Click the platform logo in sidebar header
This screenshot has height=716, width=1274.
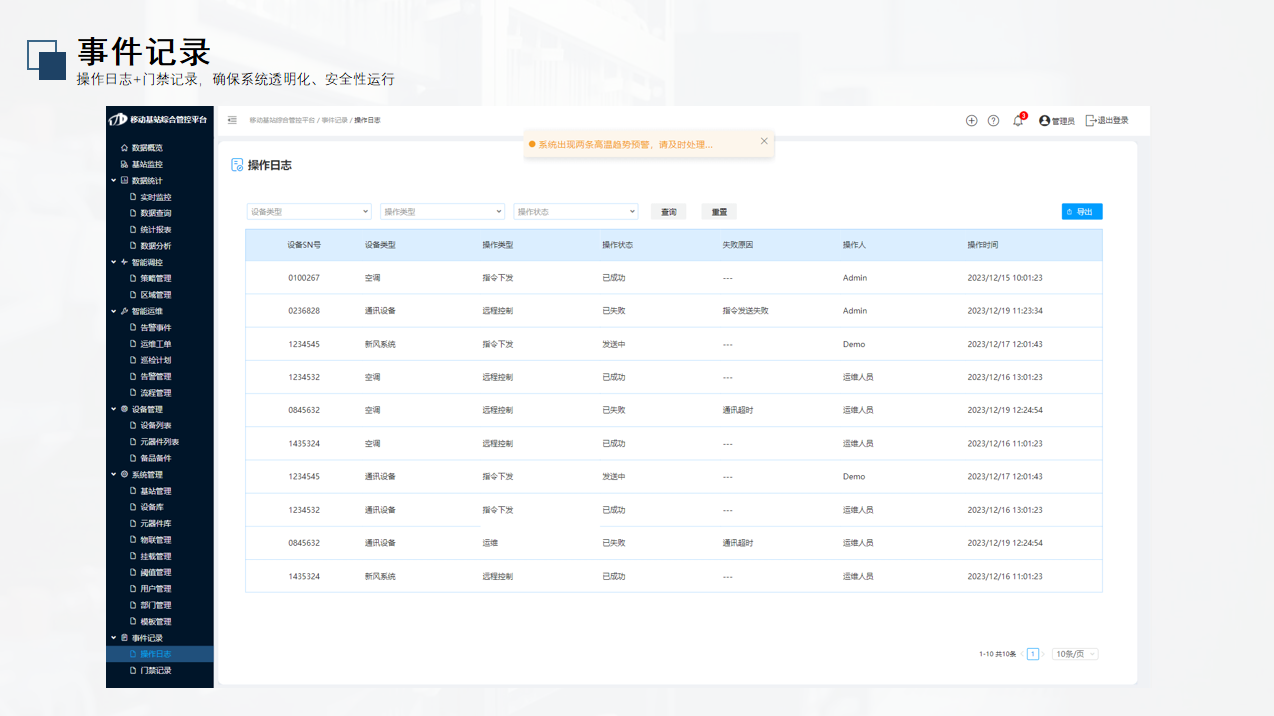click(x=118, y=120)
